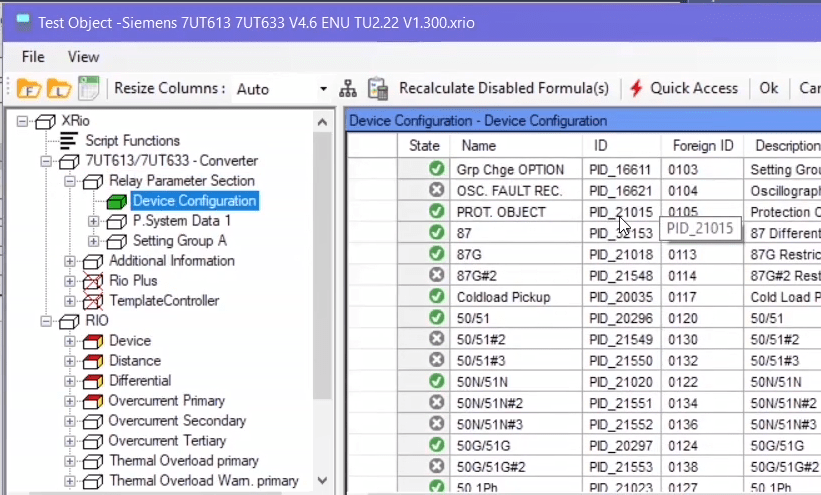Toggle the state icon for Grp Chge OPTION

coord(436,170)
